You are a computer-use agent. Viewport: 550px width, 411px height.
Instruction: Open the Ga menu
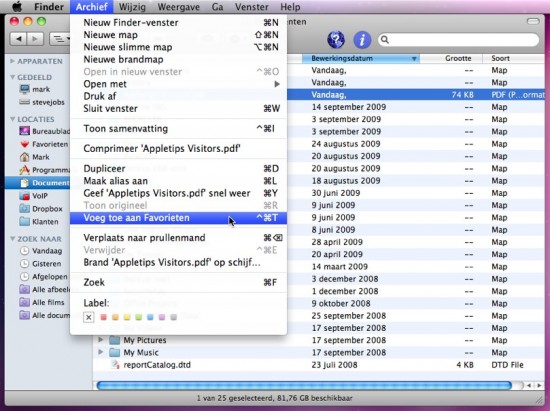217,7
